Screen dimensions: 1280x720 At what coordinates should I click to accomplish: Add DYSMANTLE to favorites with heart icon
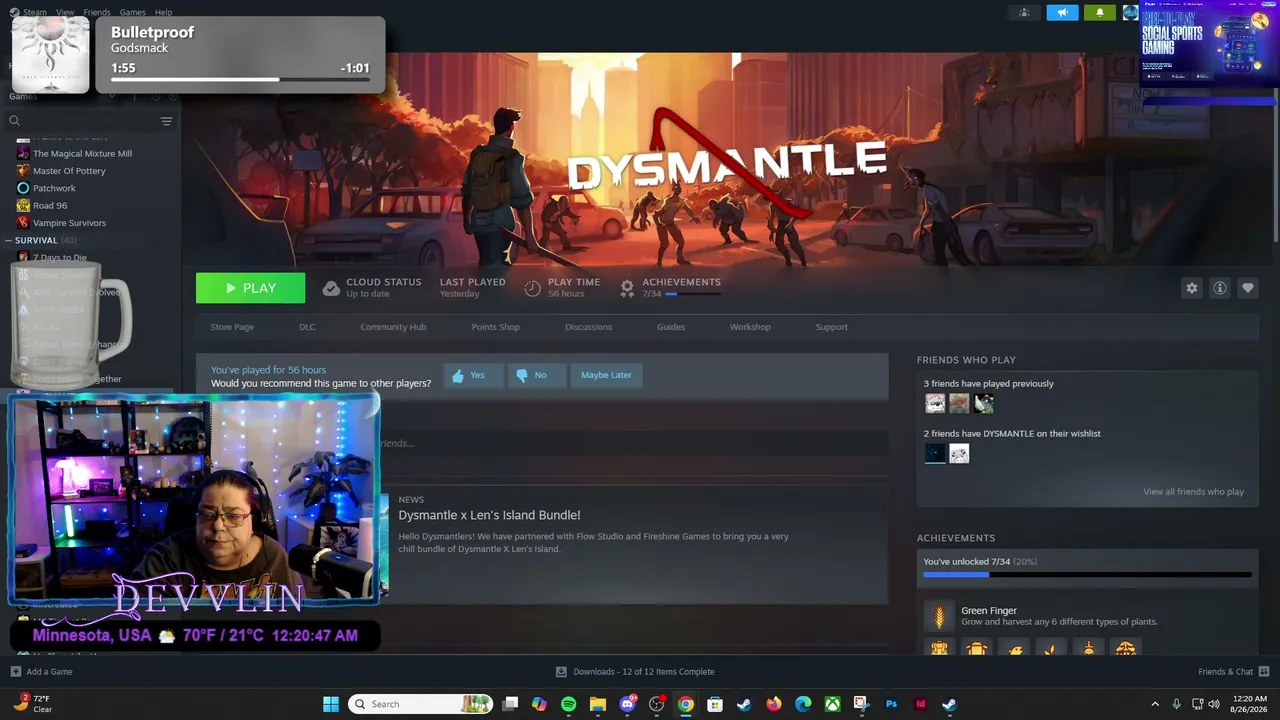(x=1247, y=288)
